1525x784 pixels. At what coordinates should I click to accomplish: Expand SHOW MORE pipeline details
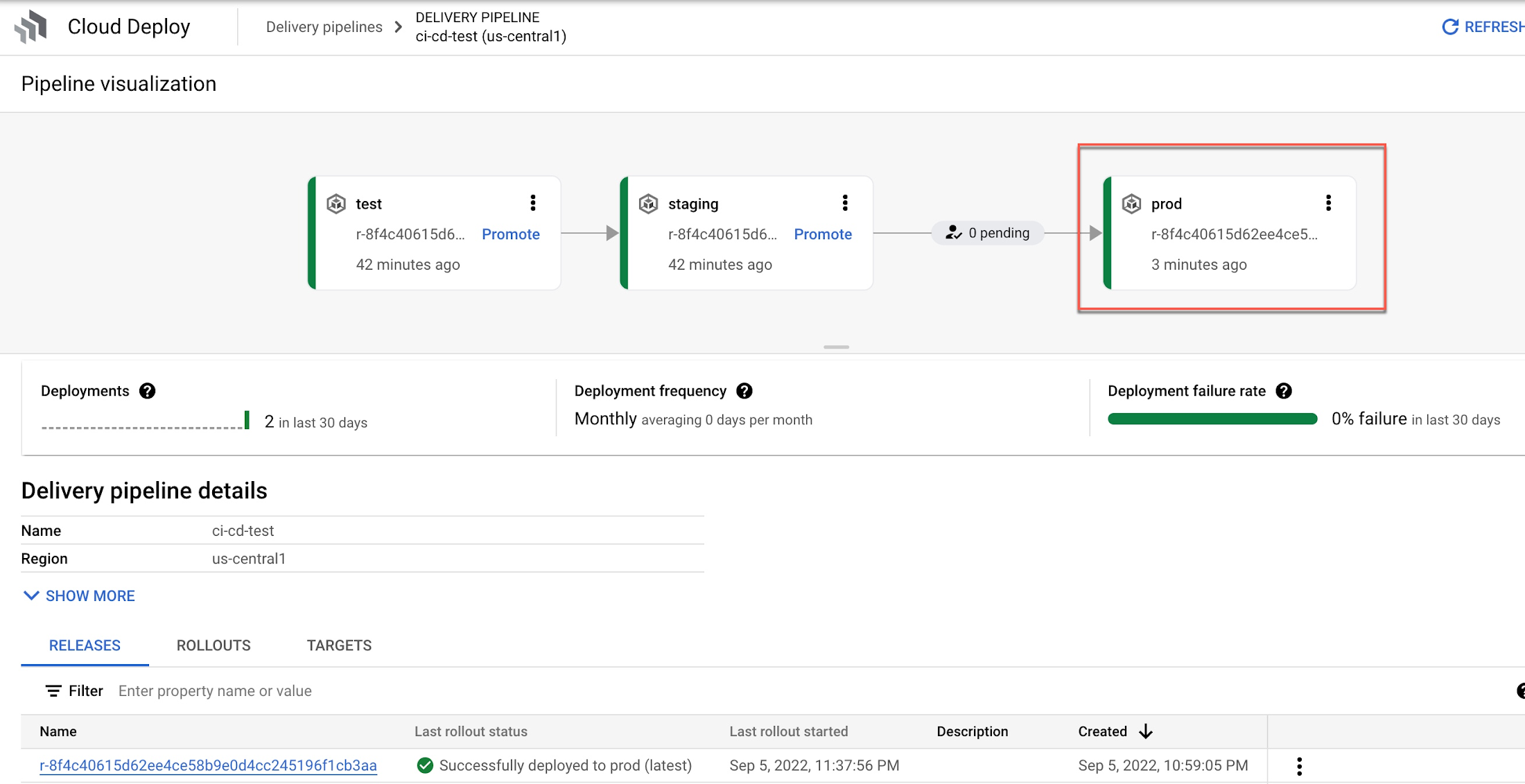pos(79,596)
